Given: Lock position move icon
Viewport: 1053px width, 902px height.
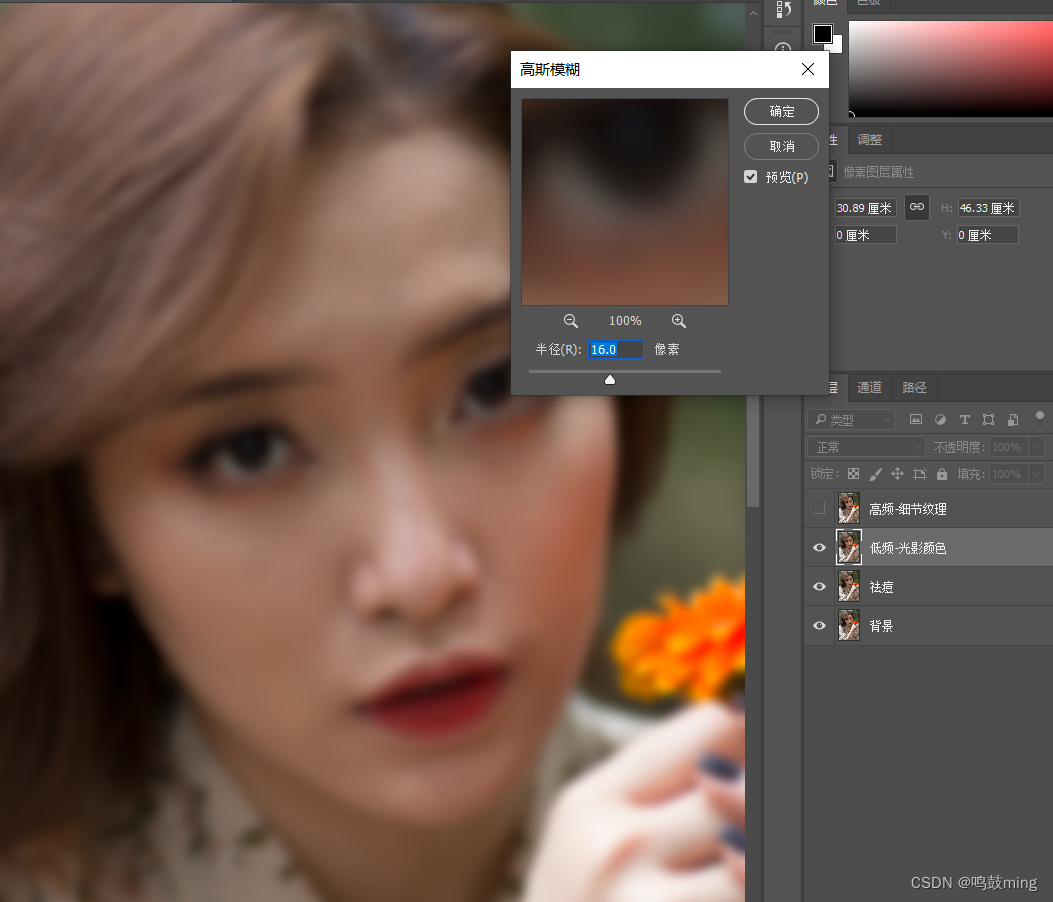Looking at the screenshot, I should pos(897,473).
